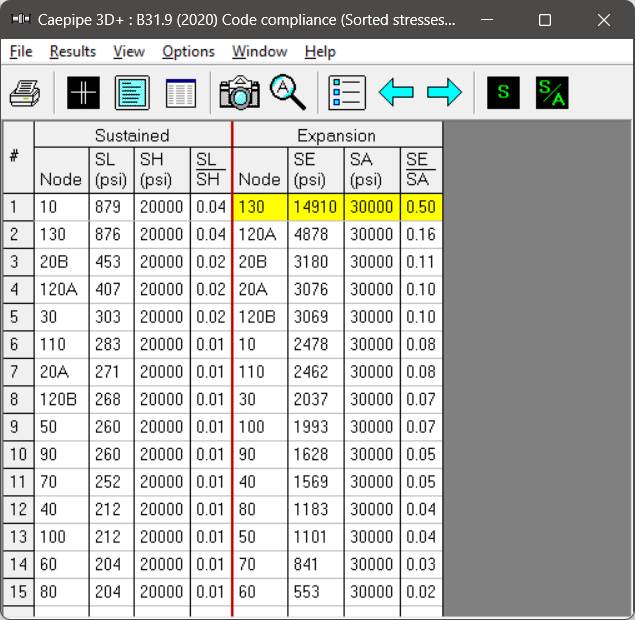Image resolution: width=635 pixels, height=620 pixels.
Task: Click the SA (psi) column header
Action: click(372, 170)
